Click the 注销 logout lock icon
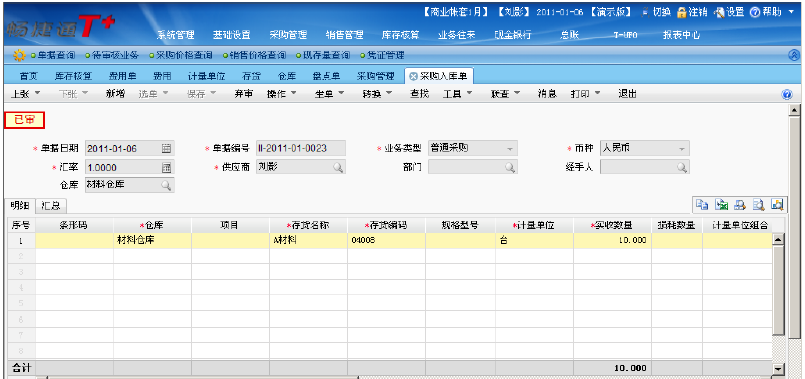This screenshot has height=379, width=805. pyautogui.click(x=681, y=12)
